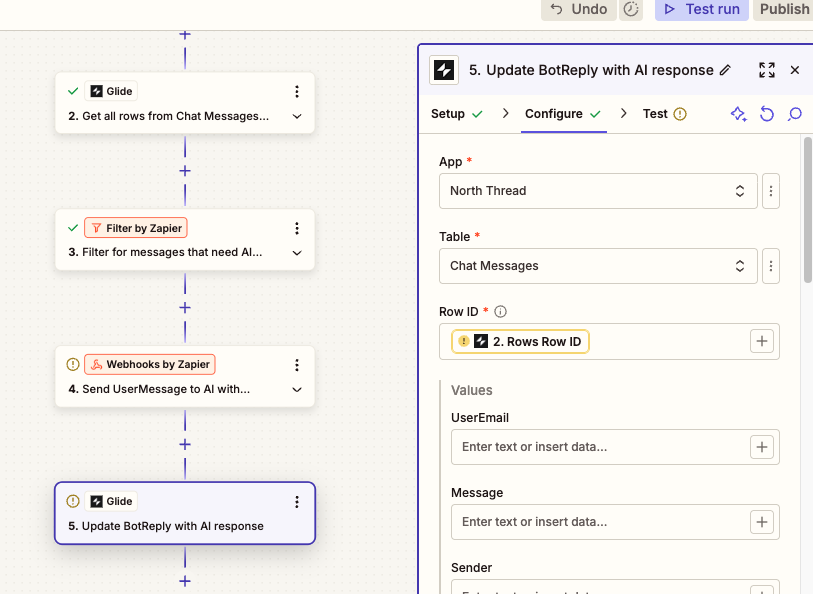
Task: Click the pencil icon to rename step 5
Action: point(725,70)
